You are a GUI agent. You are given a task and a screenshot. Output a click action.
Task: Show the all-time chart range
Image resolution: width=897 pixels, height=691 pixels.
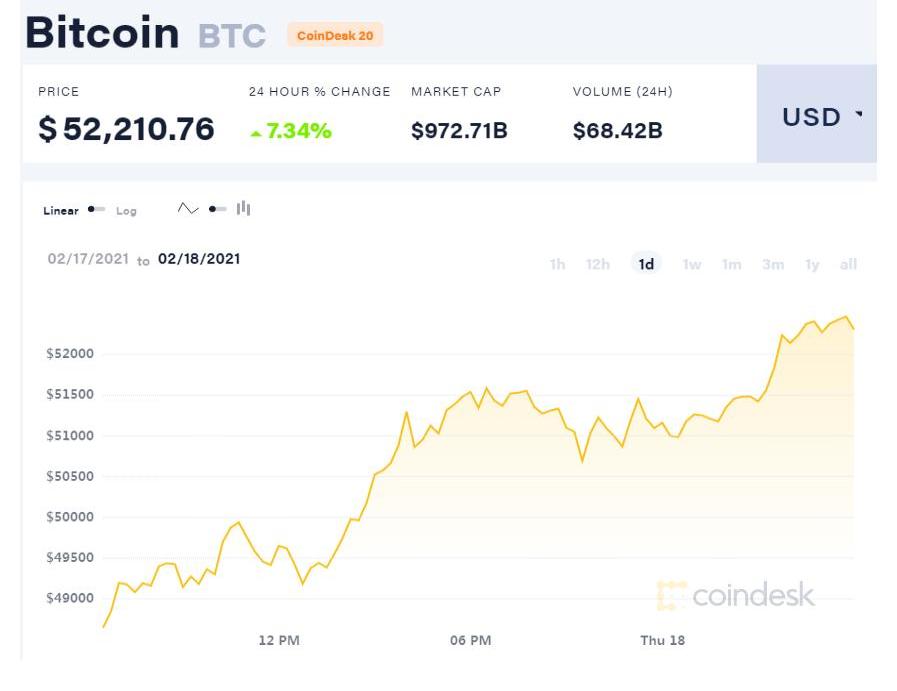point(848,264)
